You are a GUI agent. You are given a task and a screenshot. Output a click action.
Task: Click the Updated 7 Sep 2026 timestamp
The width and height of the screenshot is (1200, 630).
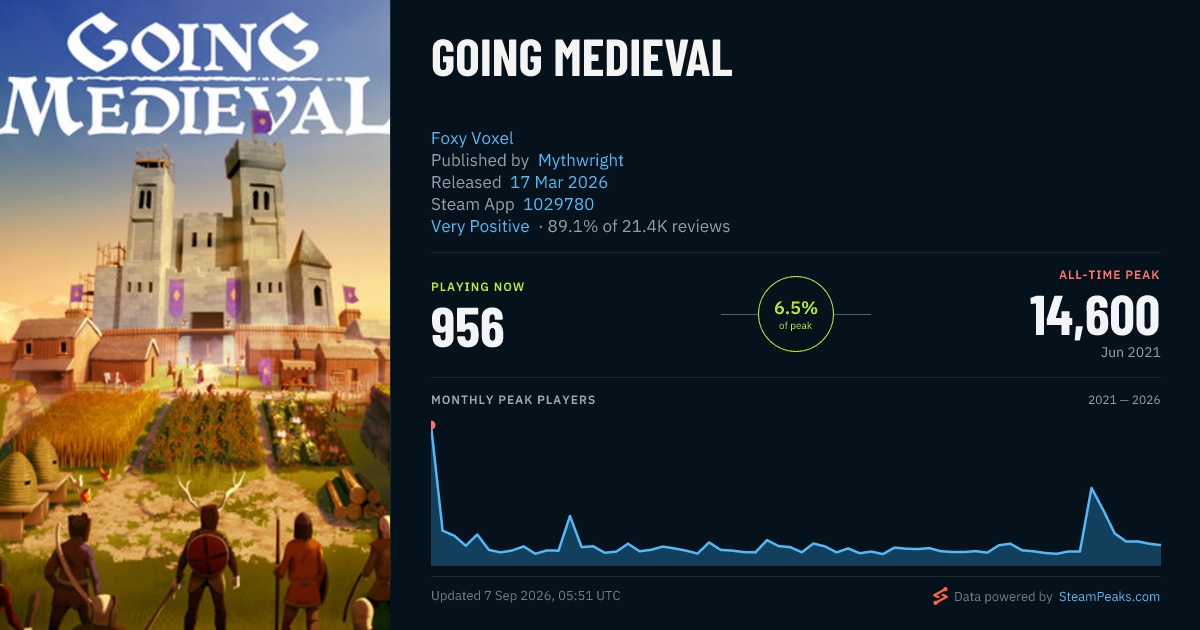click(x=526, y=596)
